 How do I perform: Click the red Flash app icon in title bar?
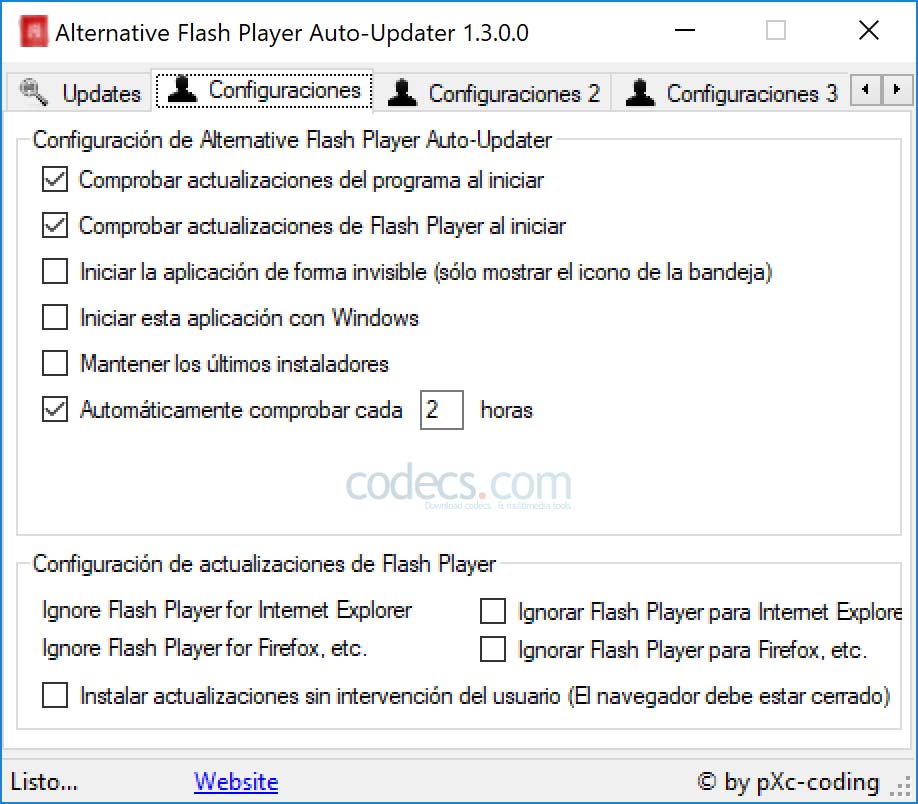pyautogui.click(x=33, y=32)
